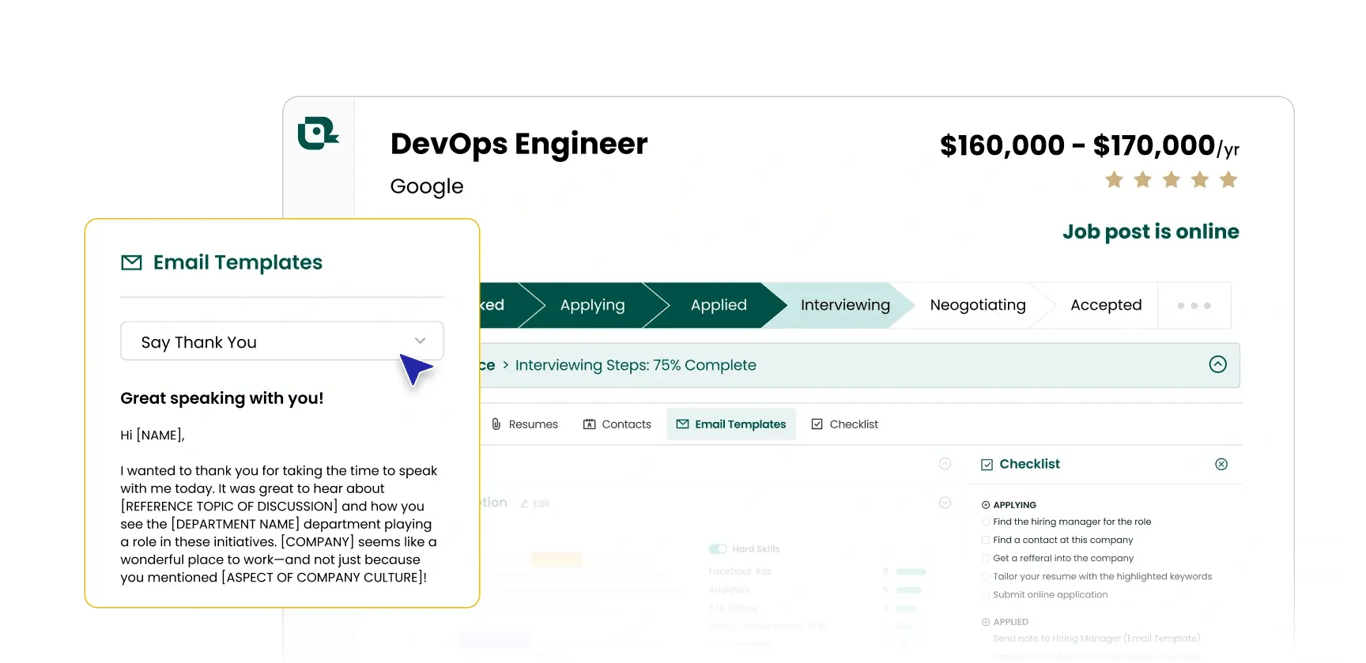Screen dimensions: 1366x663
Task: Click the checkbox icon in Checklist tab
Action: pos(817,424)
